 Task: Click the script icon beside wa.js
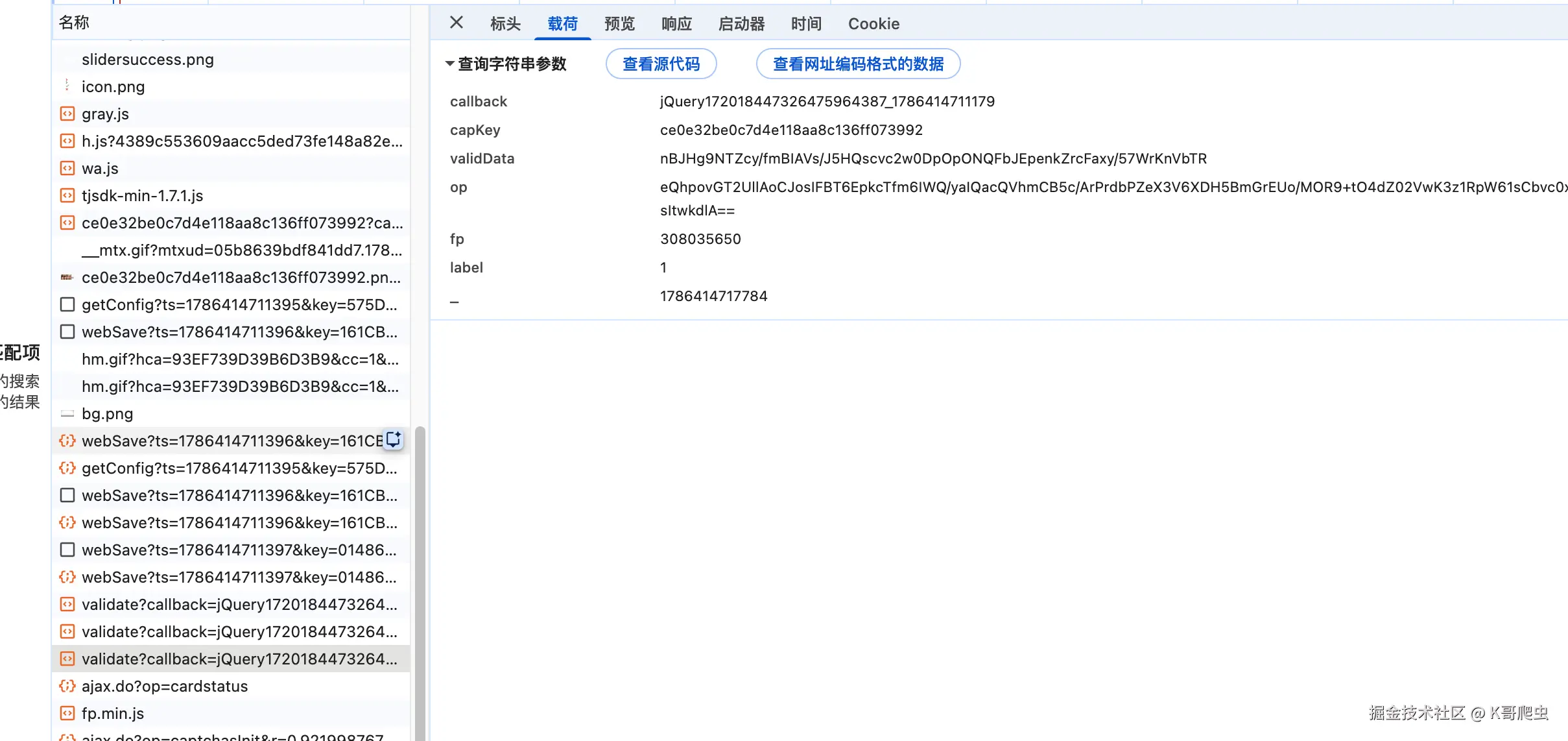(67, 168)
